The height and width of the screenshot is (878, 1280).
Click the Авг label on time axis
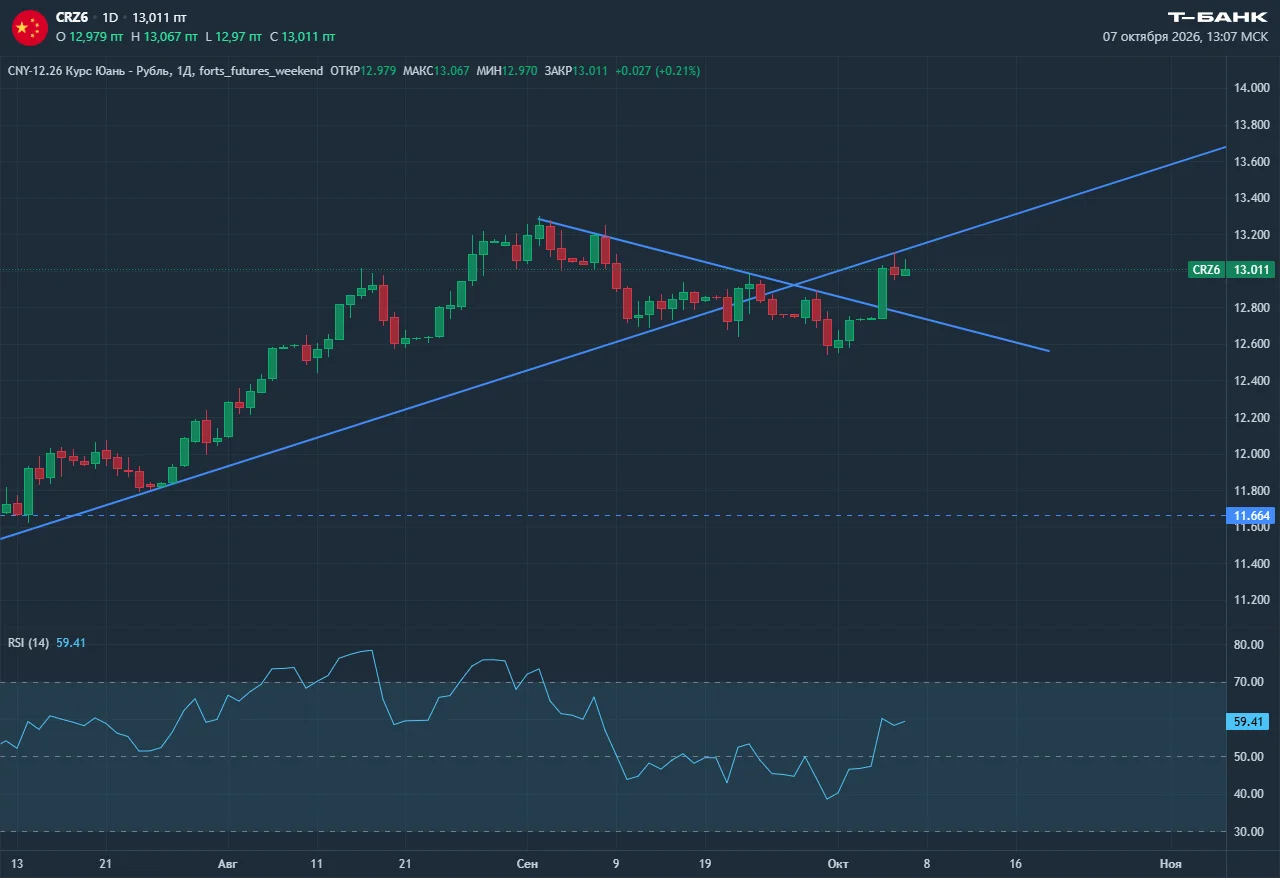pos(228,863)
